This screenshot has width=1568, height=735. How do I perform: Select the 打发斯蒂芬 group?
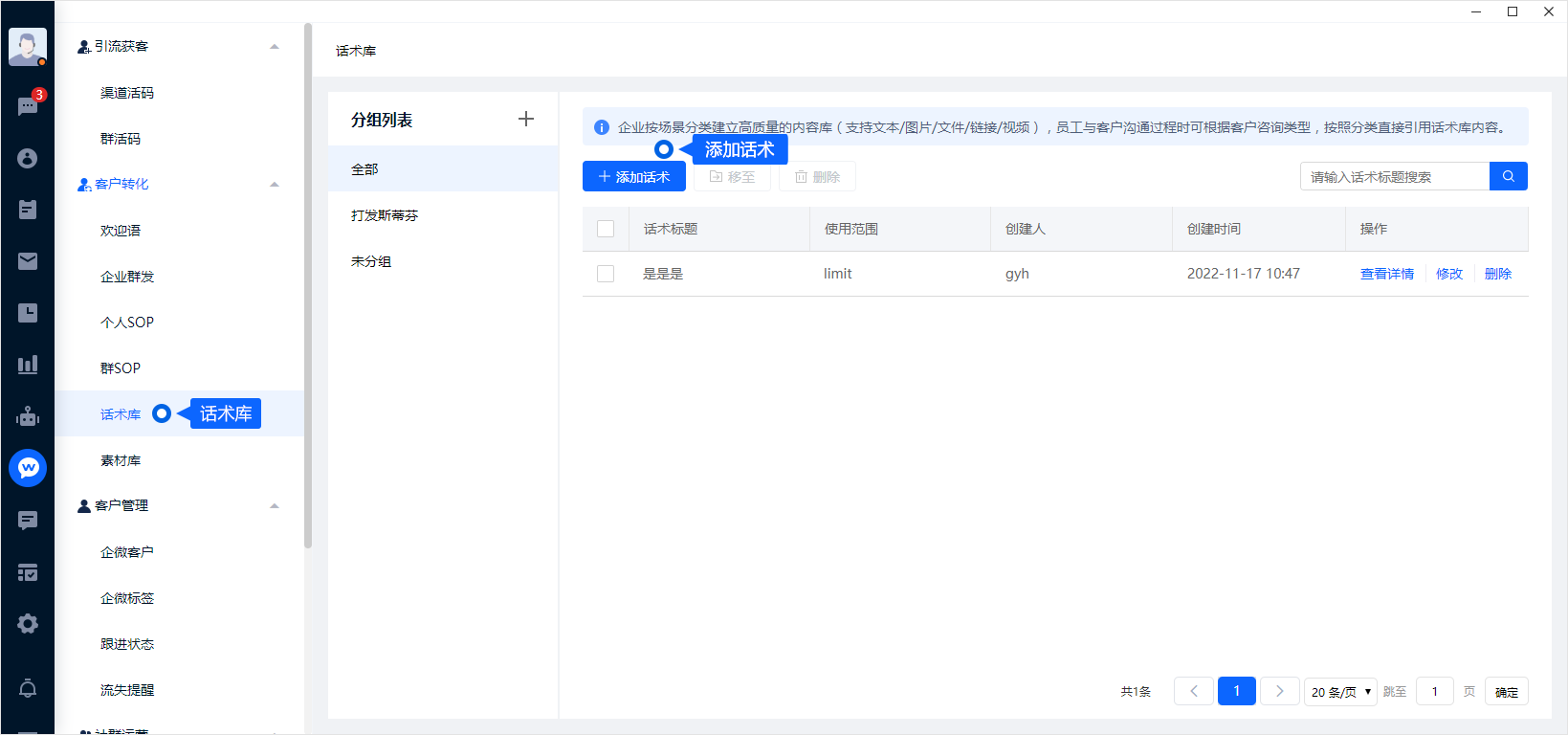tap(385, 215)
